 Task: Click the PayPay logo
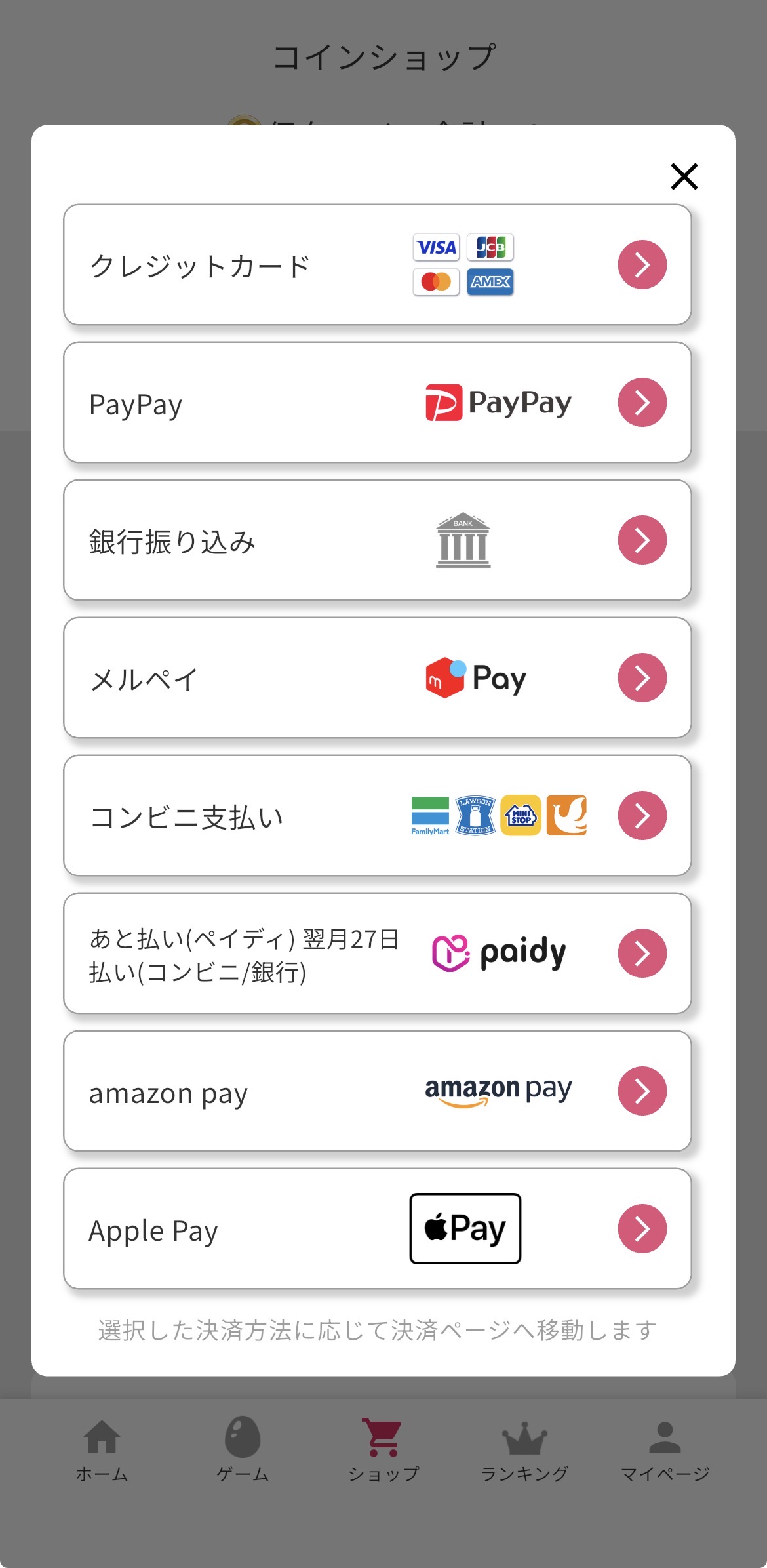tap(498, 403)
